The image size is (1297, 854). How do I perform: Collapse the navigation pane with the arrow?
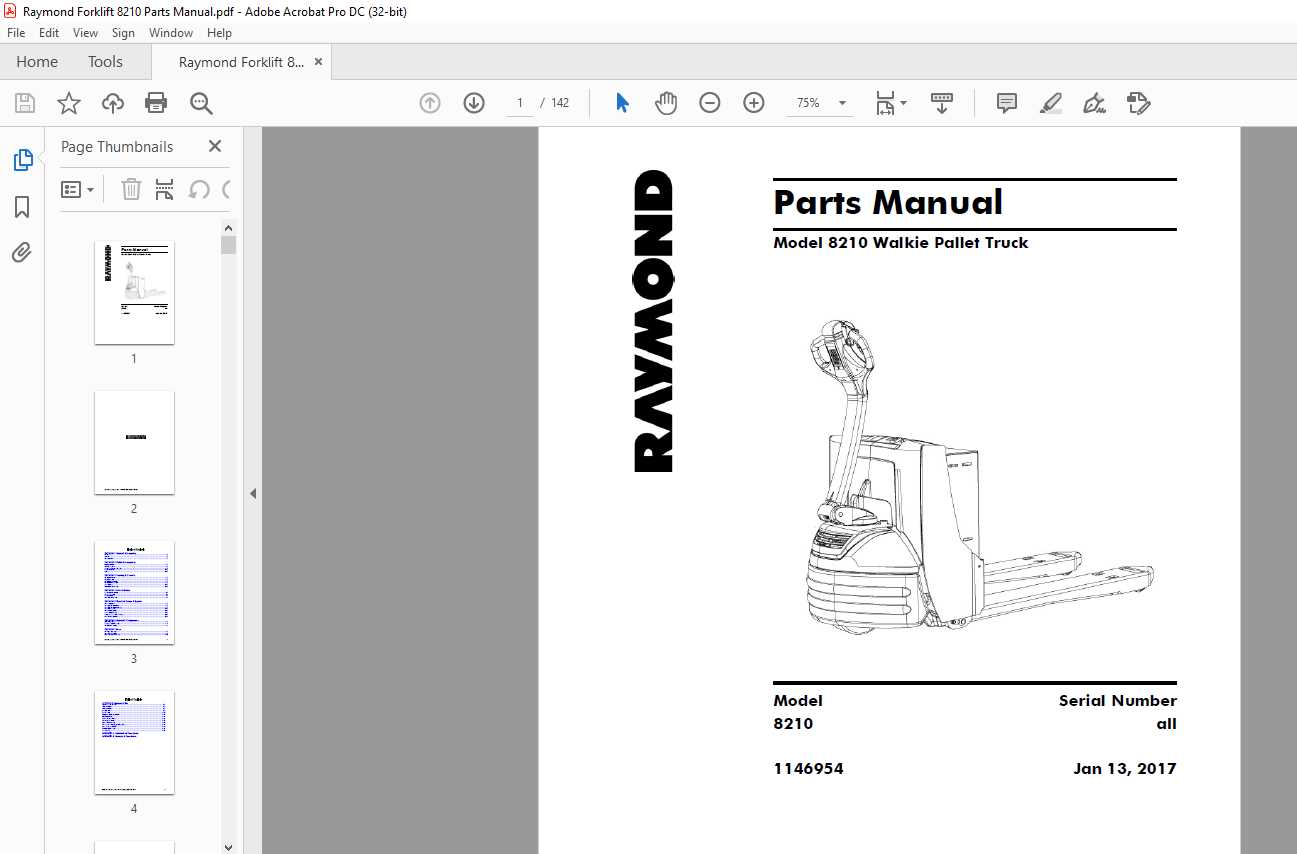pos(253,493)
